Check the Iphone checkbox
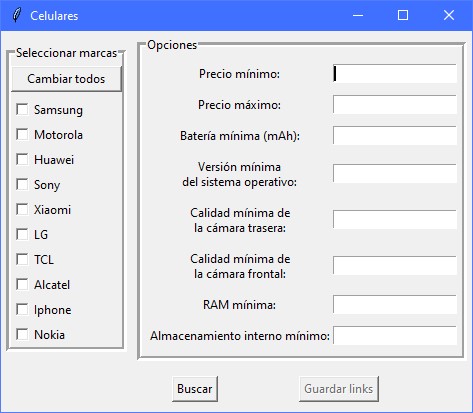This screenshot has width=473, height=413. pos(22,309)
